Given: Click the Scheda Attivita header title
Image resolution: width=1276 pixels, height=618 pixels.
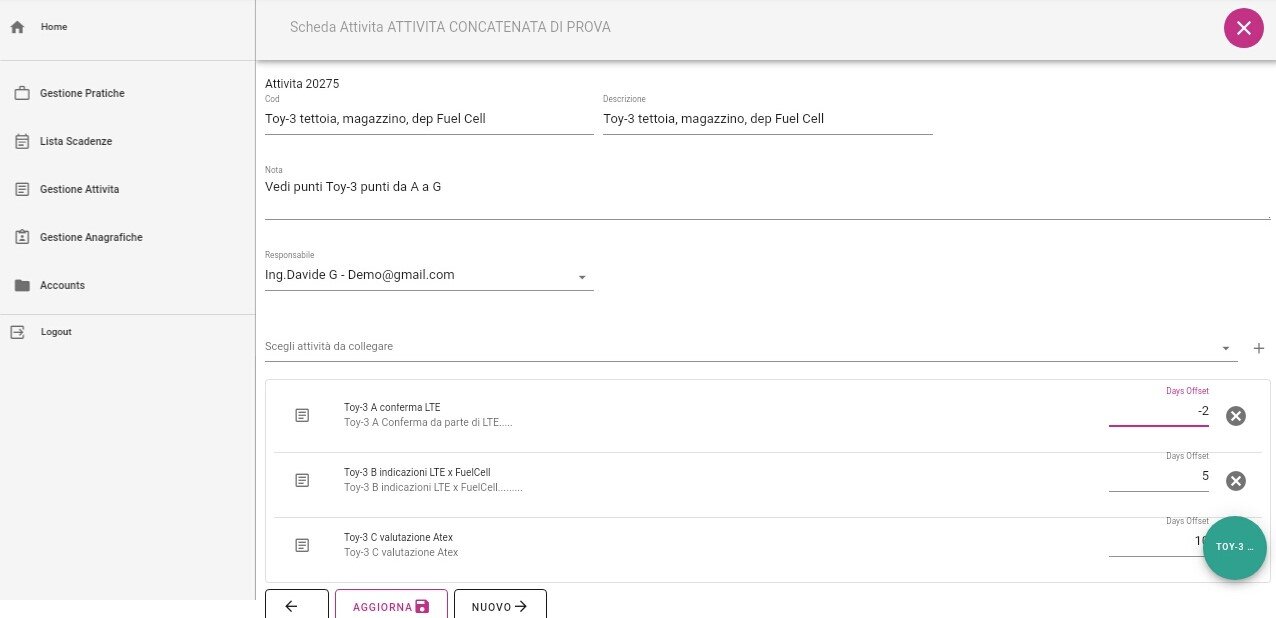Looking at the screenshot, I should tap(450, 27).
